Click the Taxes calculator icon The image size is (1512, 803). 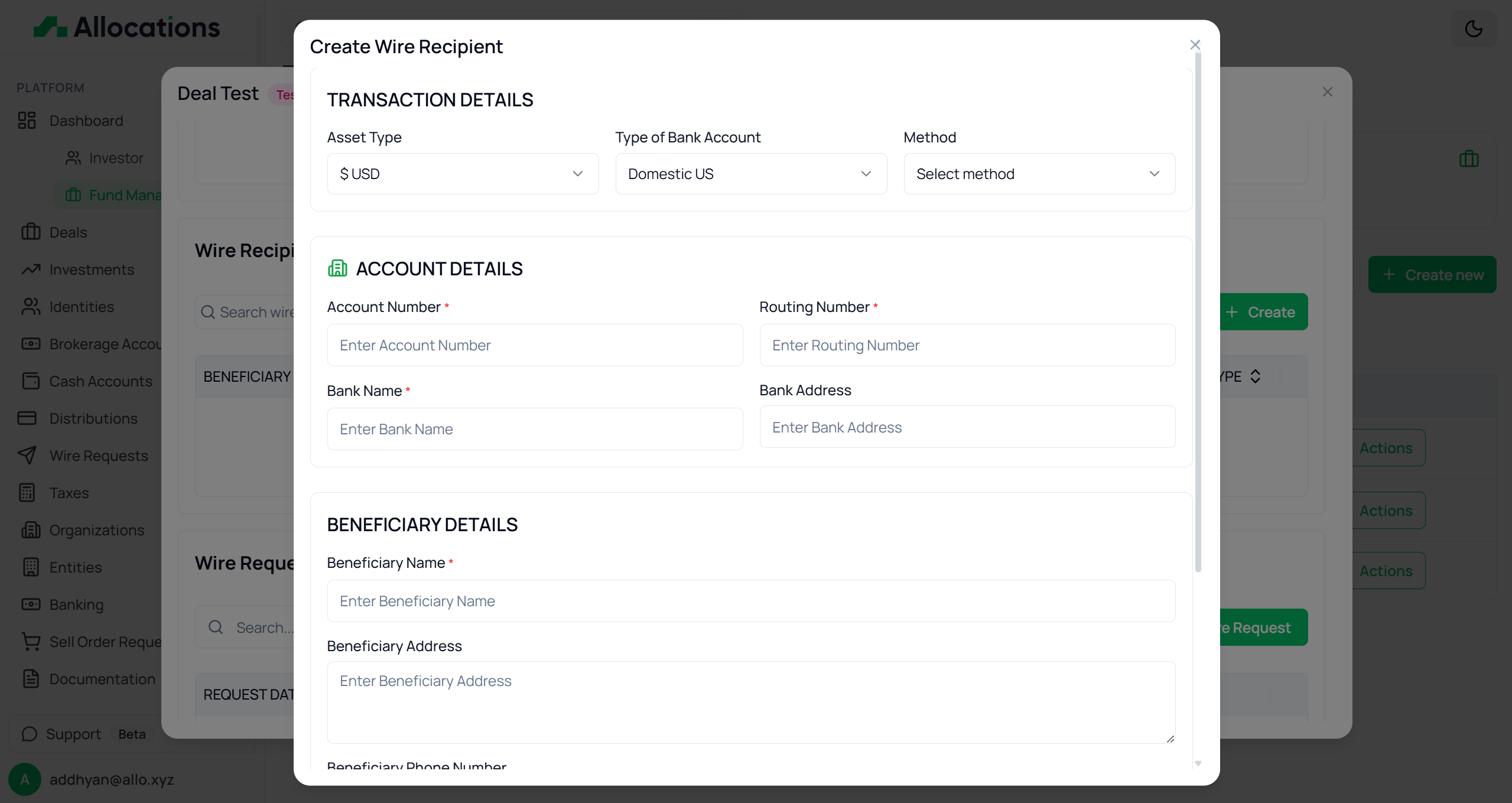coord(27,493)
